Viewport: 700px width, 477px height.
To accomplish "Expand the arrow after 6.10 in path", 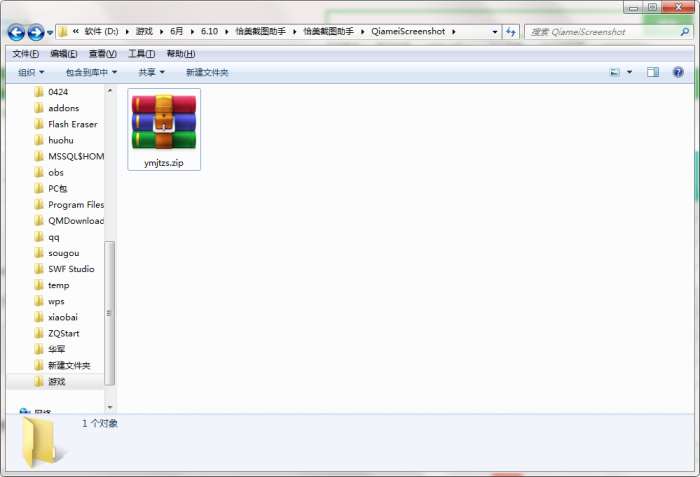I will coord(227,32).
